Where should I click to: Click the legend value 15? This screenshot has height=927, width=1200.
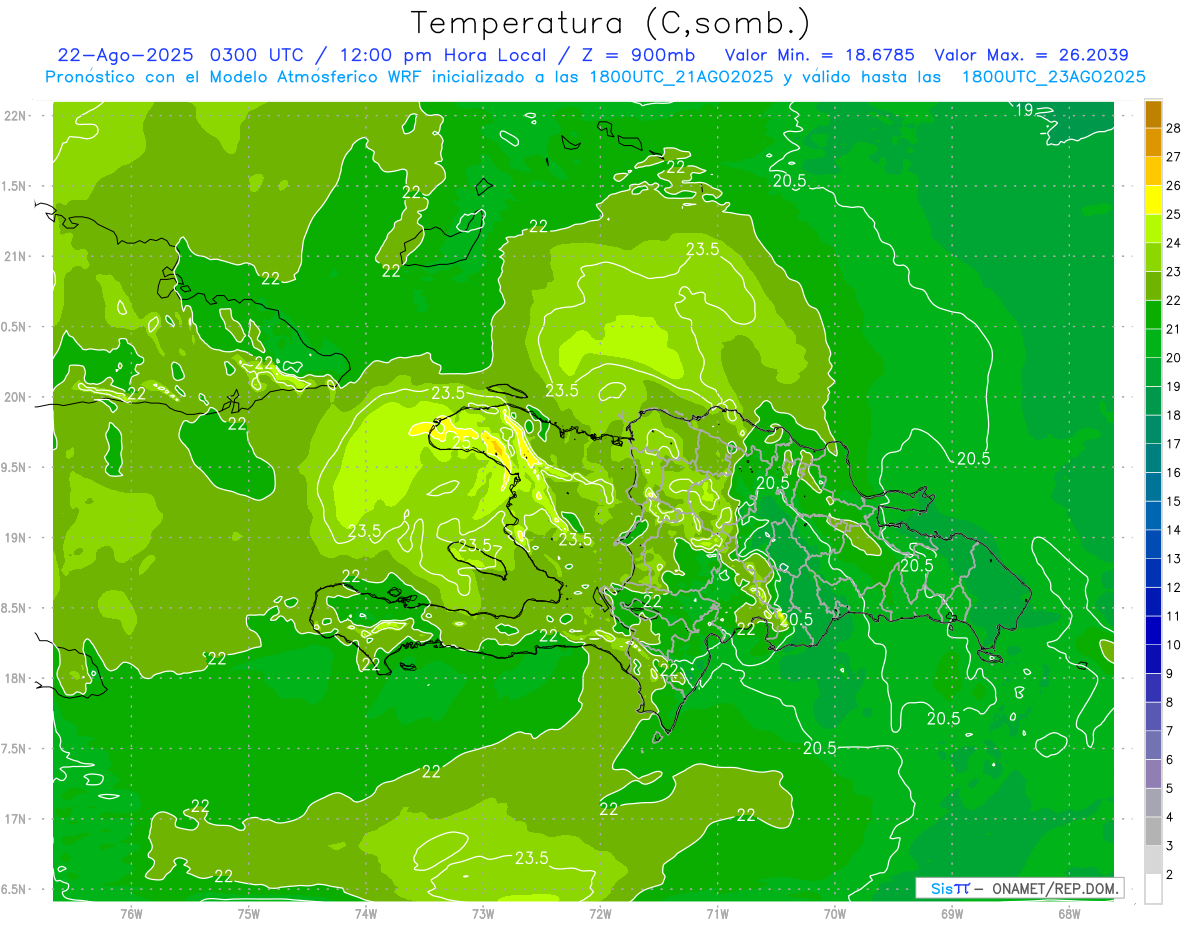(1174, 501)
